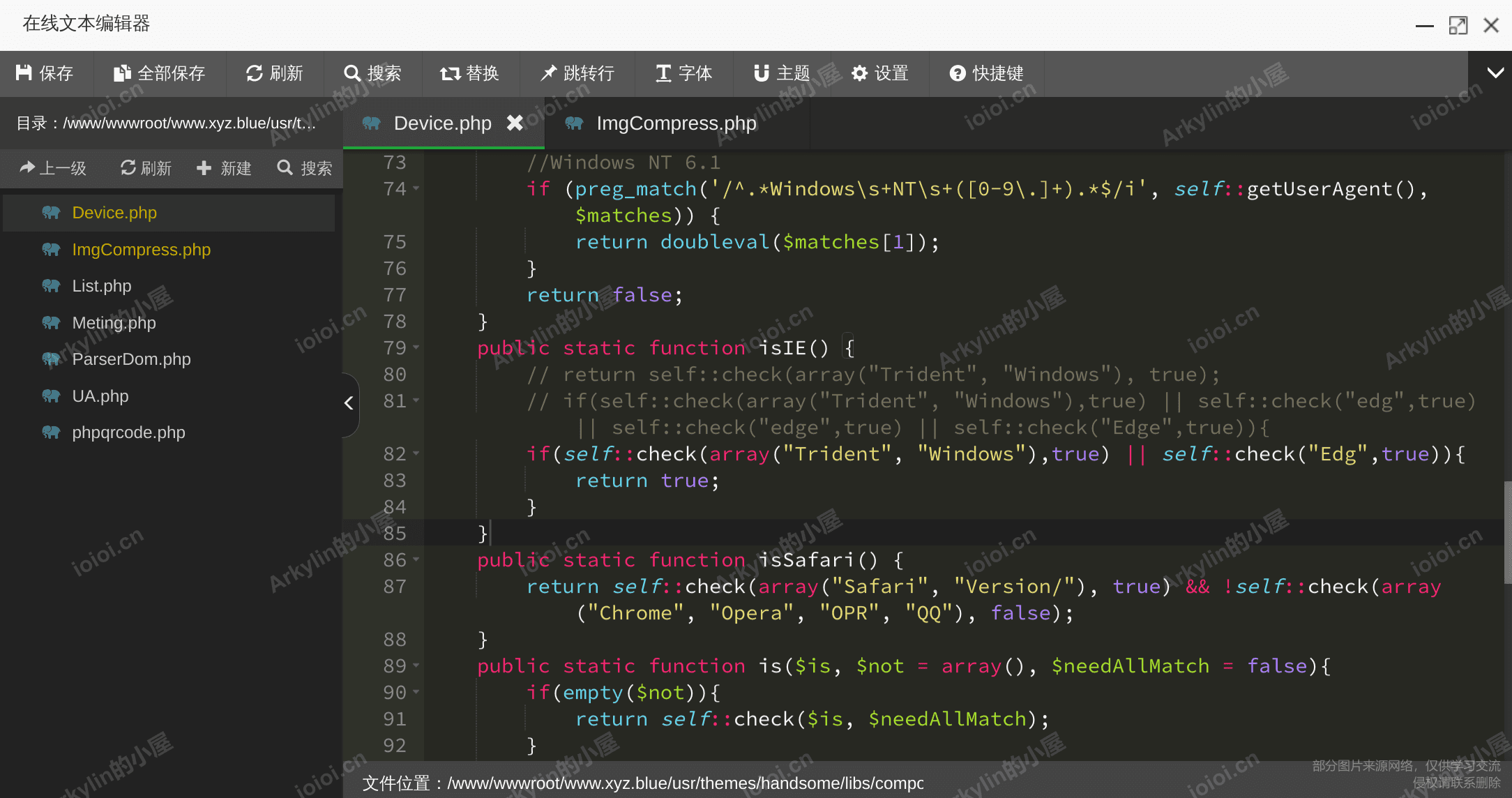Open the Theme (主题) chooser

pos(781,73)
